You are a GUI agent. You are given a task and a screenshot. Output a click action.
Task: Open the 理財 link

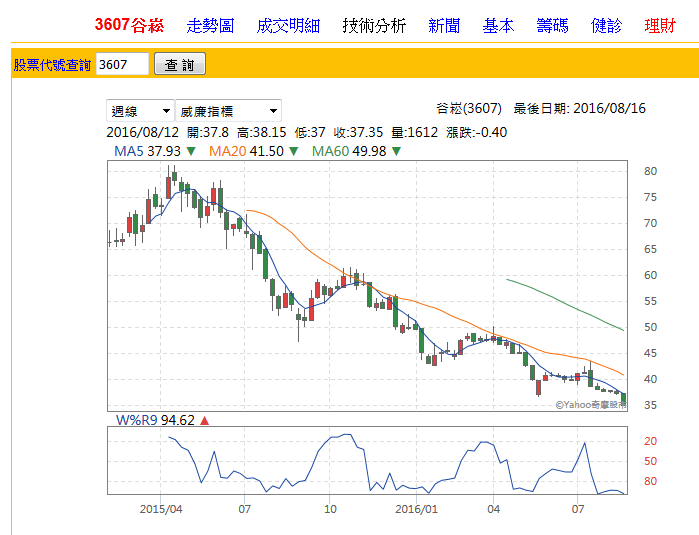point(660,25)
